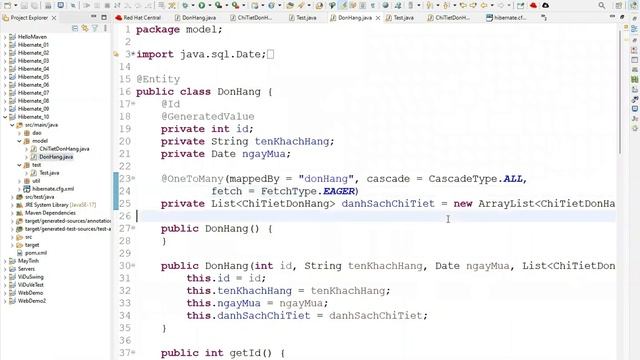Collapse the model package node

click(19, 141)
